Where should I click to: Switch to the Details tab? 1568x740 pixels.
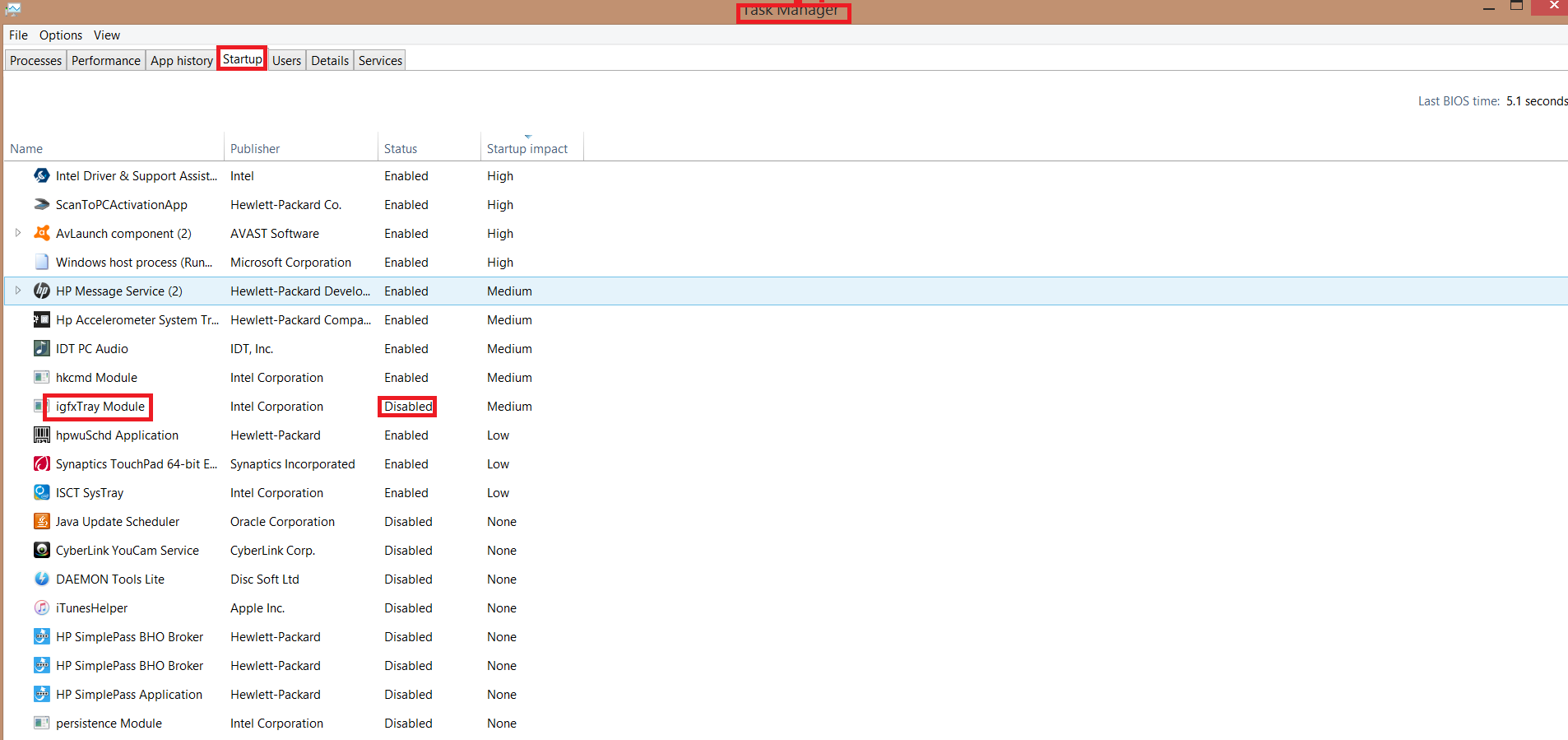pyautogui.click(x=330, y=60)
